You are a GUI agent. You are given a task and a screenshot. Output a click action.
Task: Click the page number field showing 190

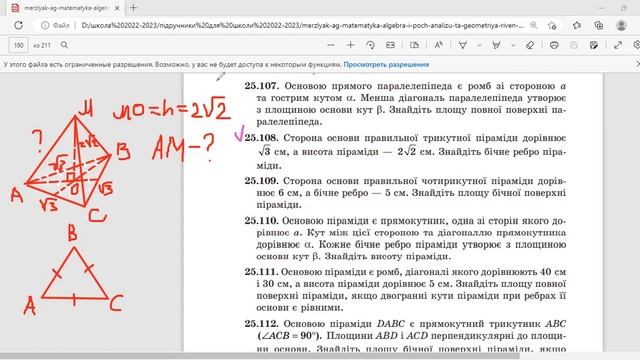(18, 45)
